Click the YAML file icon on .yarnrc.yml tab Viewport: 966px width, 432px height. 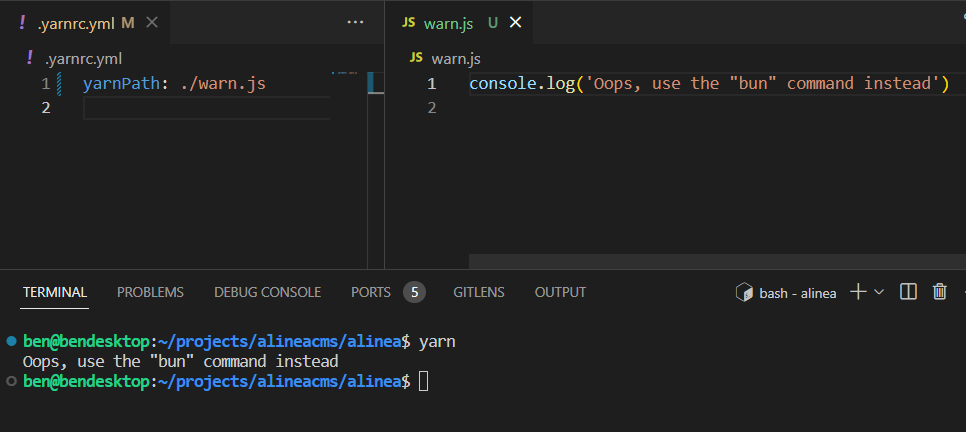click(x=23, y=23)
